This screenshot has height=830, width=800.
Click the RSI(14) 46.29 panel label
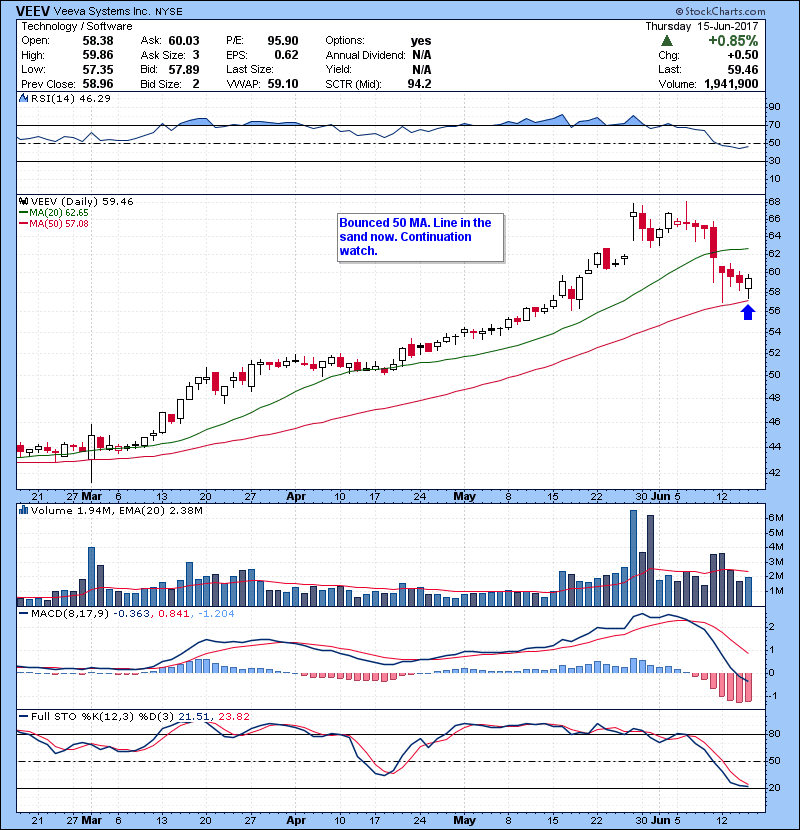[71, 98]
